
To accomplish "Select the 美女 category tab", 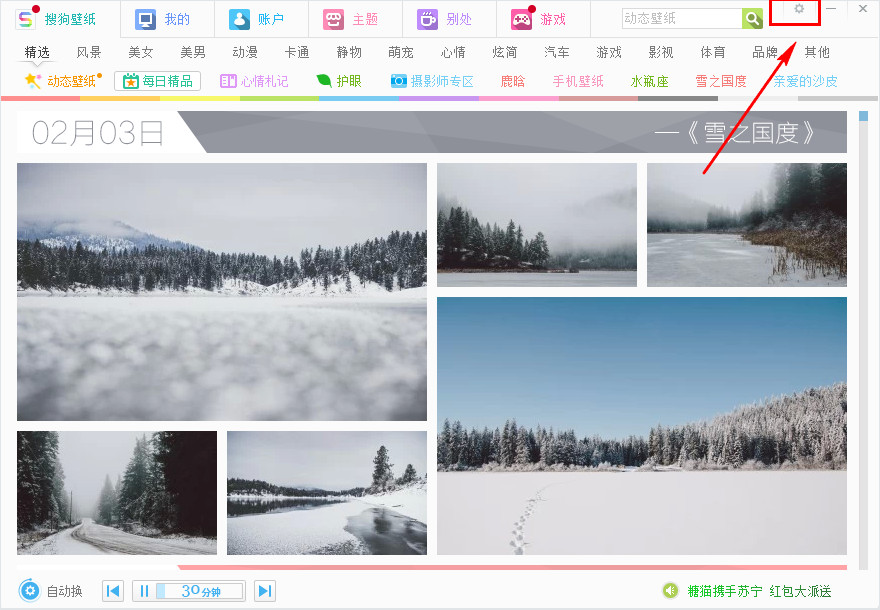I will click(x=140, y=52).
